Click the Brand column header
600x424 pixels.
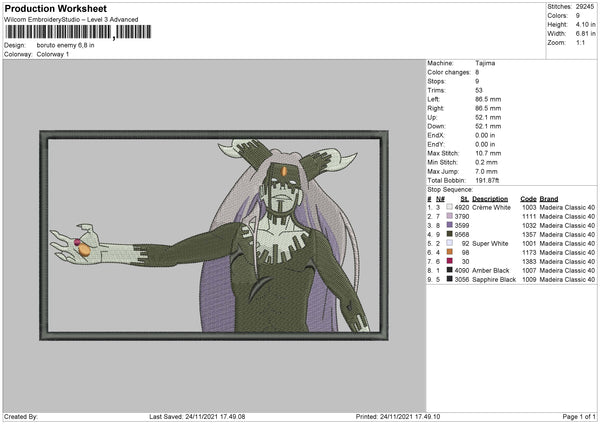(x=549, y=199)
